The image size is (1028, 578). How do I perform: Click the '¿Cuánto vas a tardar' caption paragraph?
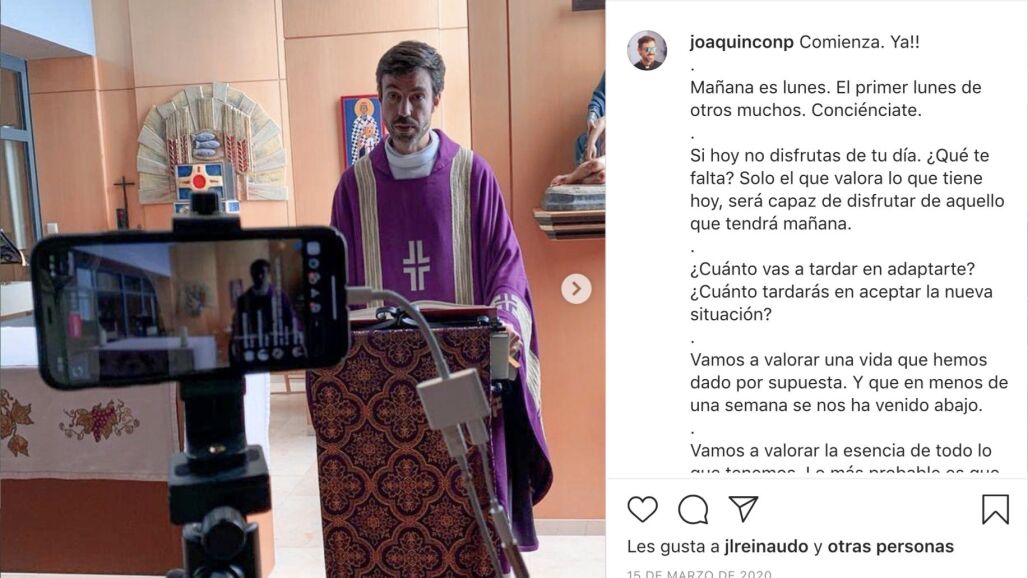(841, 292)
